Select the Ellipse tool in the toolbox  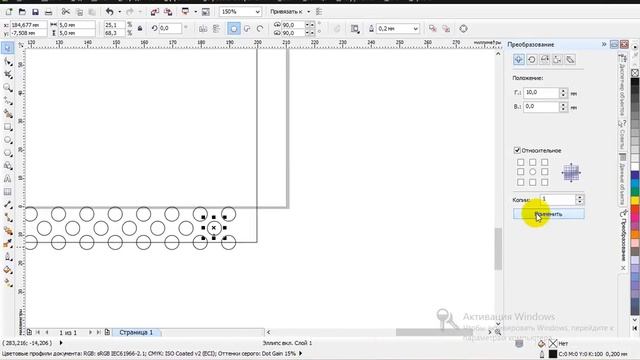[x=7, y=140]
